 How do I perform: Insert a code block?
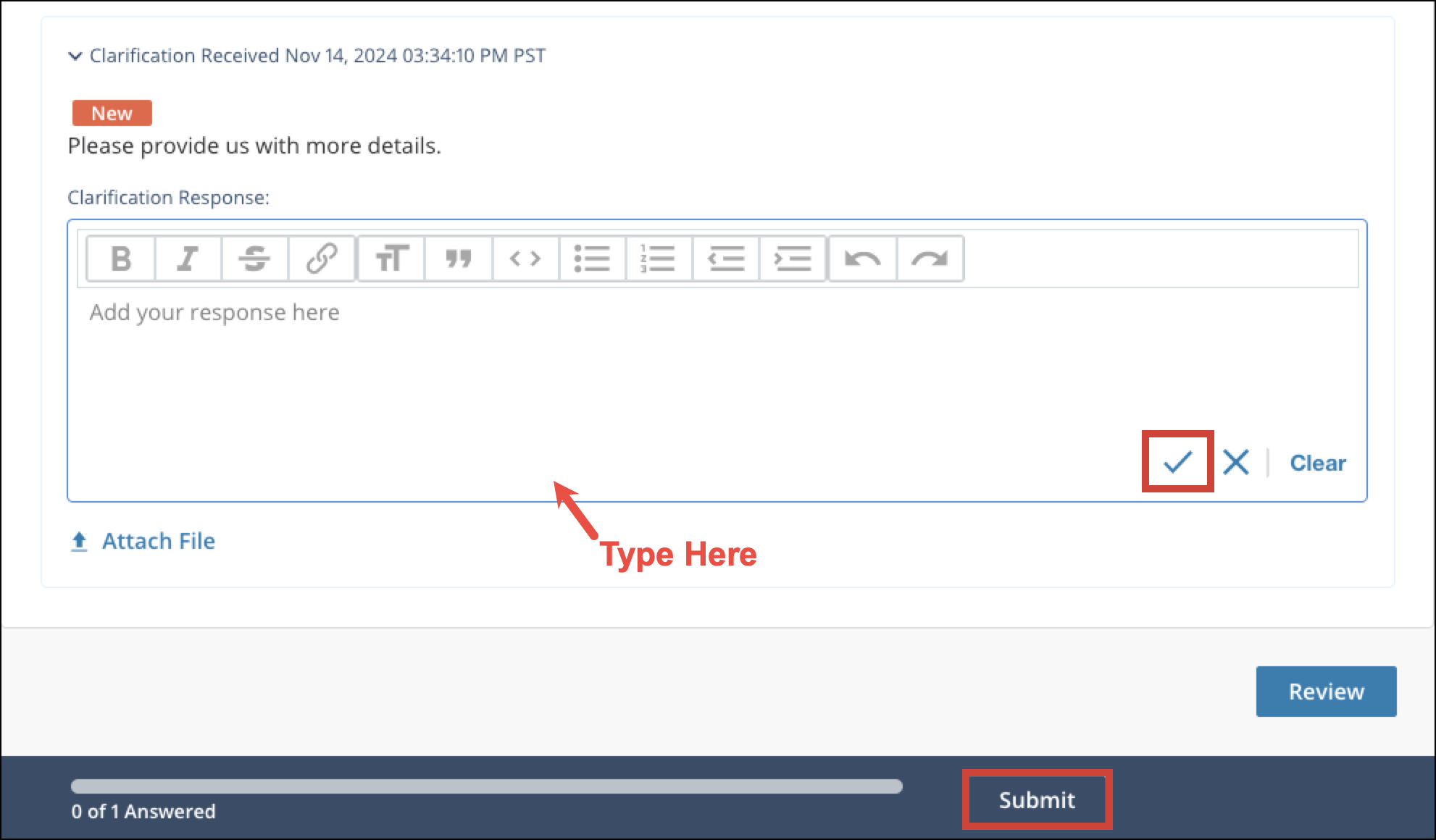(525, 259)
